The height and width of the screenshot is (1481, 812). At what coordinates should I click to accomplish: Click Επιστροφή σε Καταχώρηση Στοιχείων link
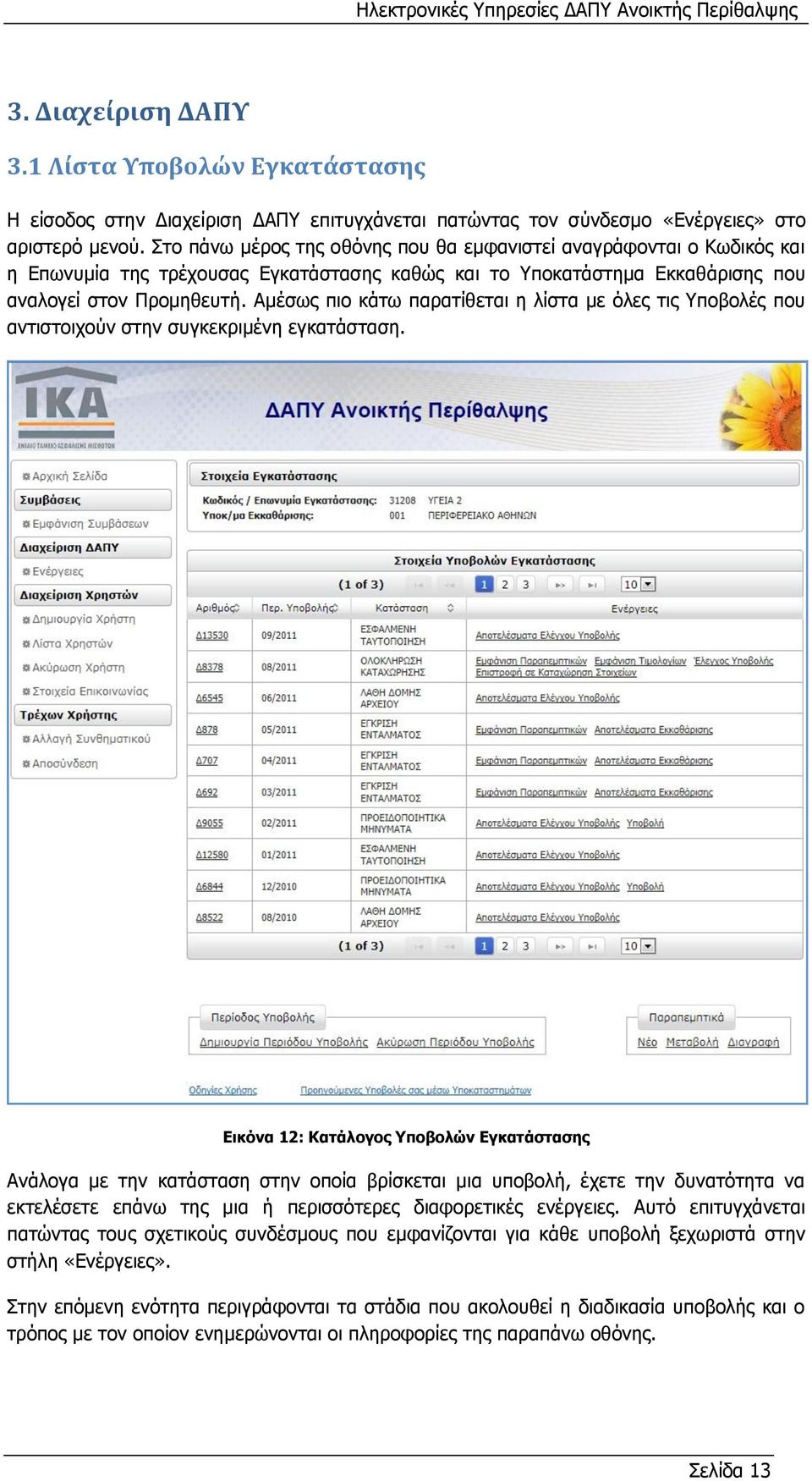click(x=556, y=673)
